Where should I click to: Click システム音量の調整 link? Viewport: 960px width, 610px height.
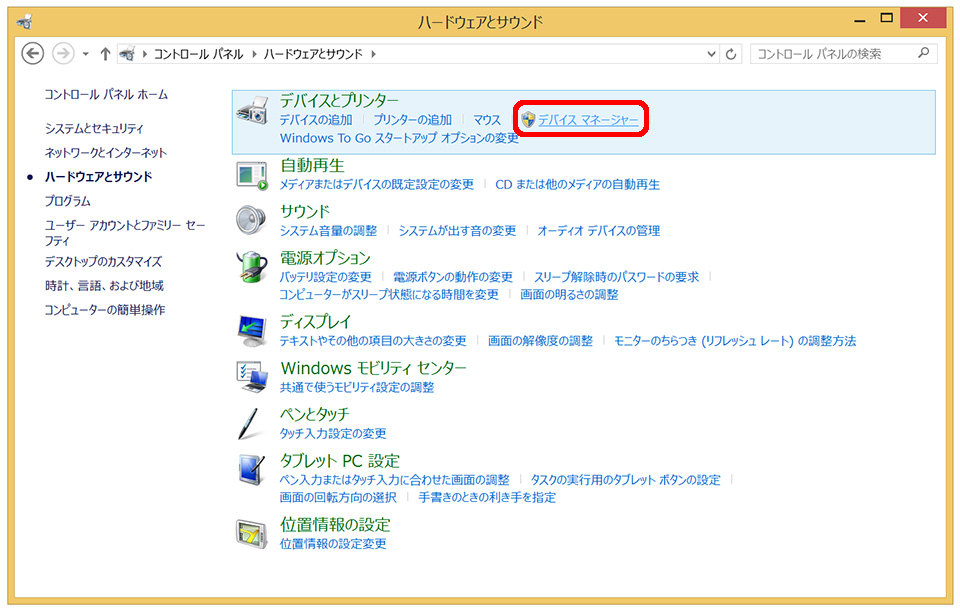click(328, 231)
